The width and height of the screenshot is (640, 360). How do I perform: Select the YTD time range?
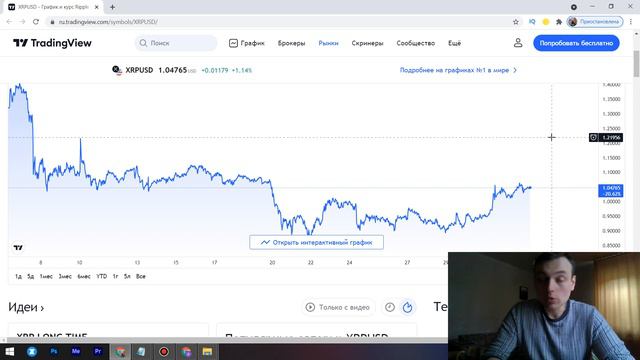pyautogui.click(x=102, y=276)
